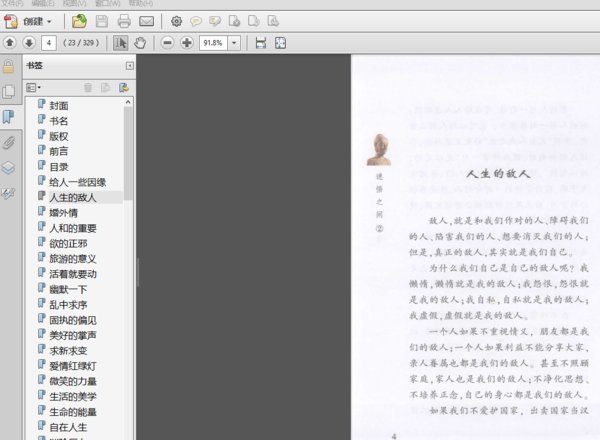The width and height of the screenshot is (600, 440).
Task: Add a sticky note comment
Action: click(x=196, y=21)
